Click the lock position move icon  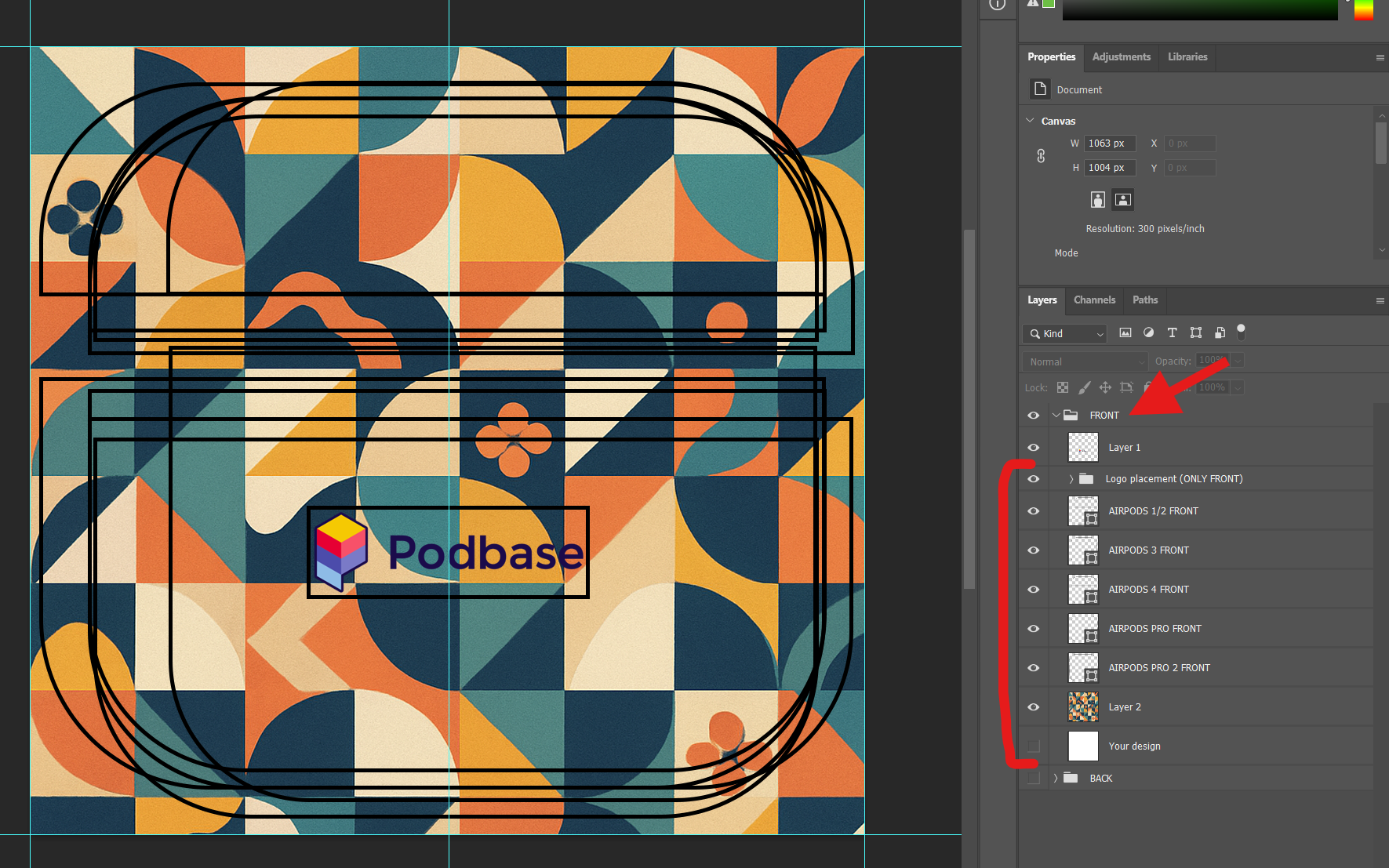[1105, 387]
